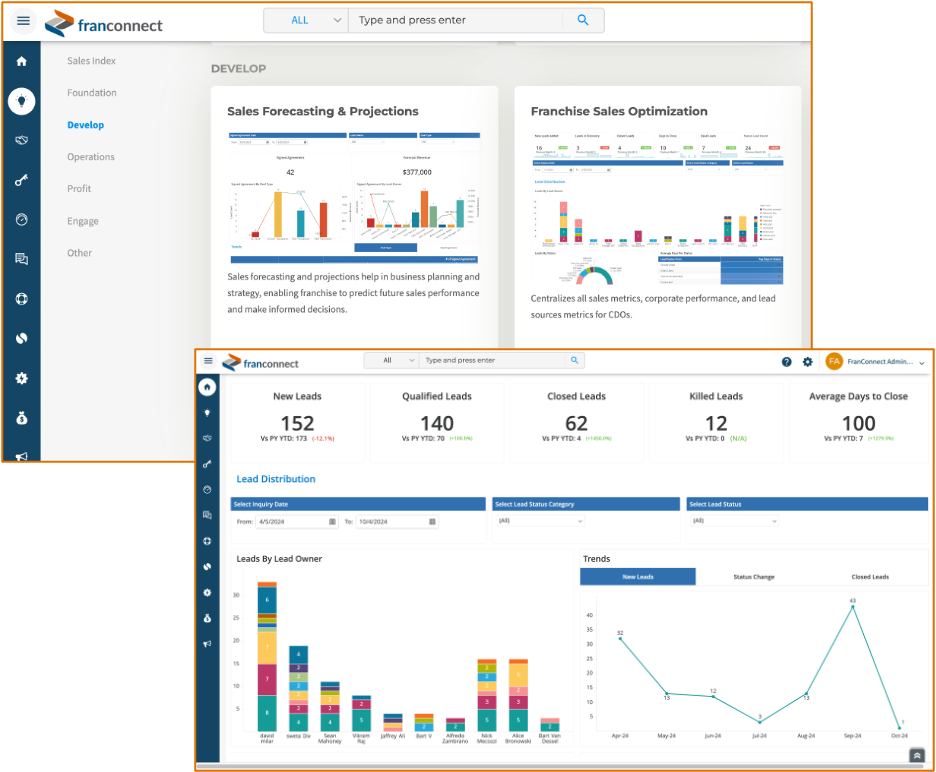Click franconnect logo in dashboard window

pyautogui.click(x=260, y=362)
